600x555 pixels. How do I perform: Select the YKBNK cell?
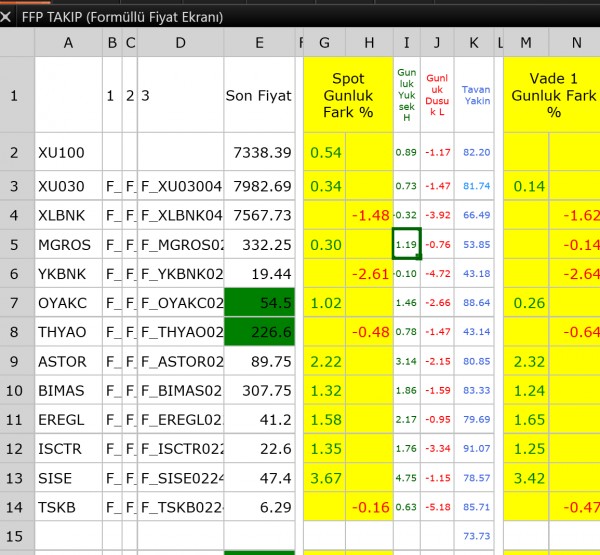68,274
